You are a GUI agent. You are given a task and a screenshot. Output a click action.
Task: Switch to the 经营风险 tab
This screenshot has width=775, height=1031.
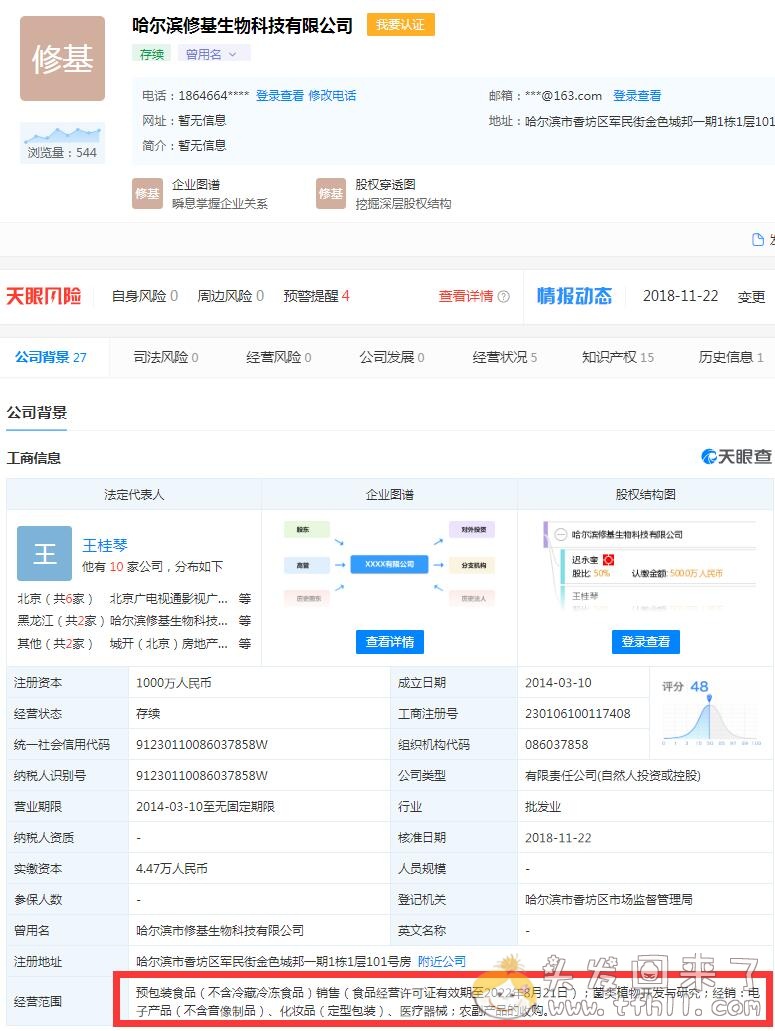[279, 357]
